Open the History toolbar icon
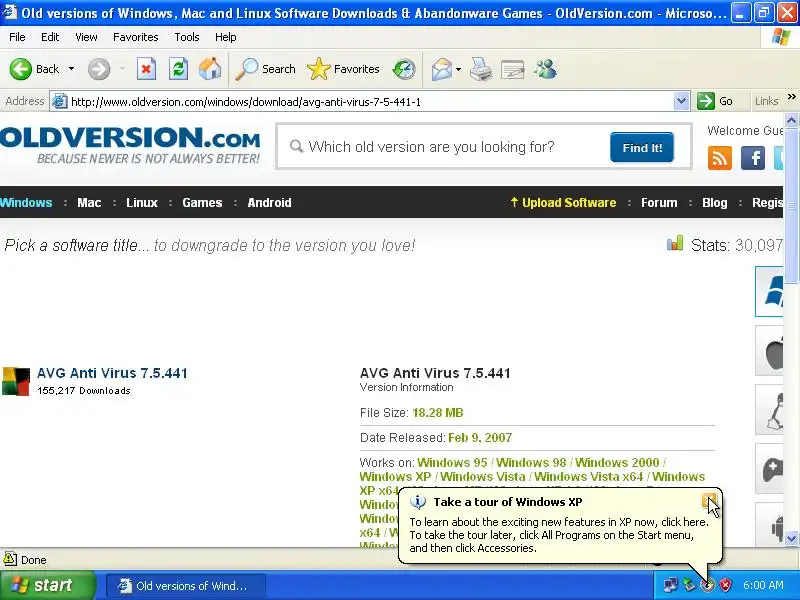 404,69
